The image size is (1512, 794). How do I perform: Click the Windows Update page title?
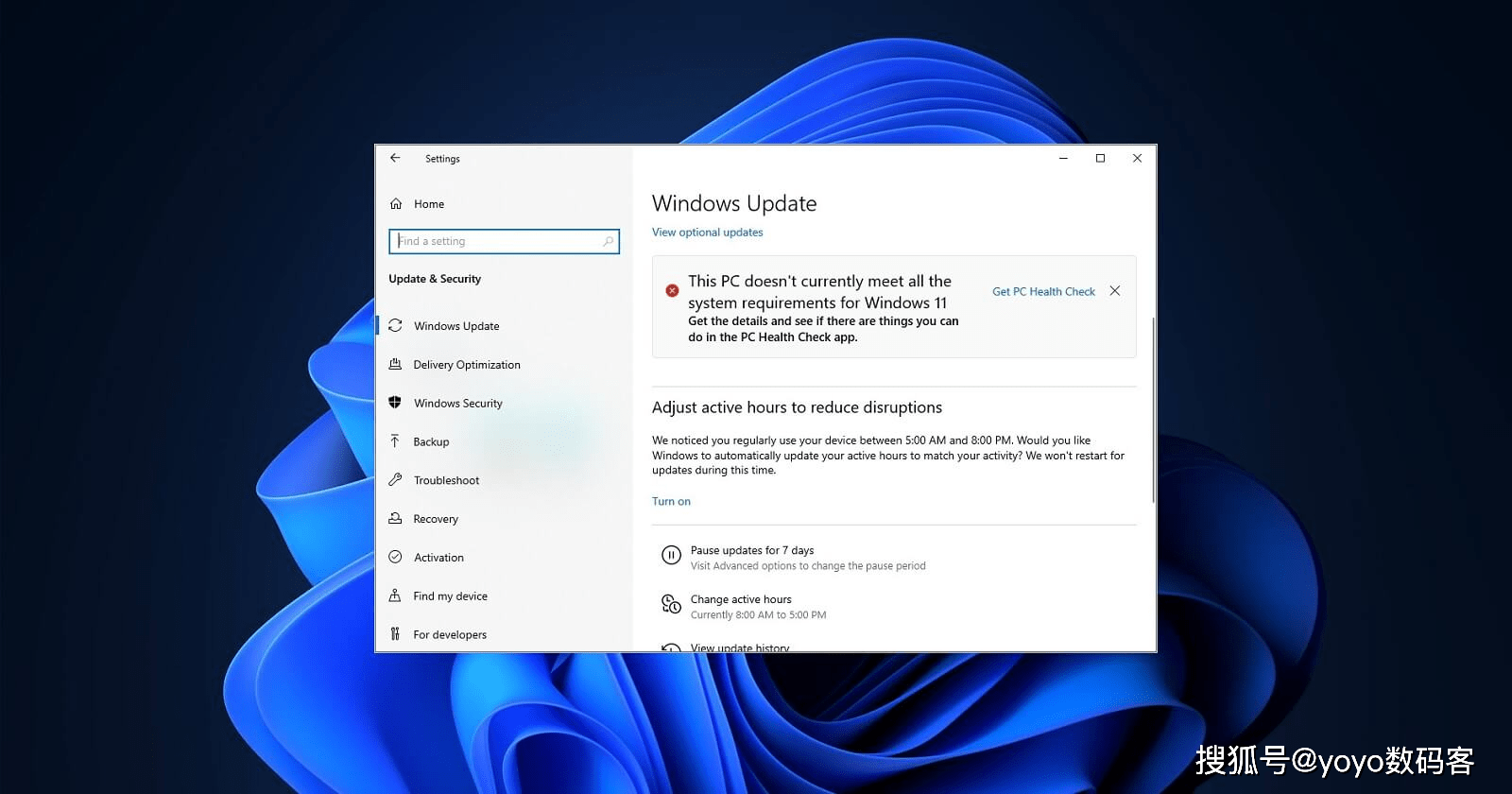click(x=734, y=203)
